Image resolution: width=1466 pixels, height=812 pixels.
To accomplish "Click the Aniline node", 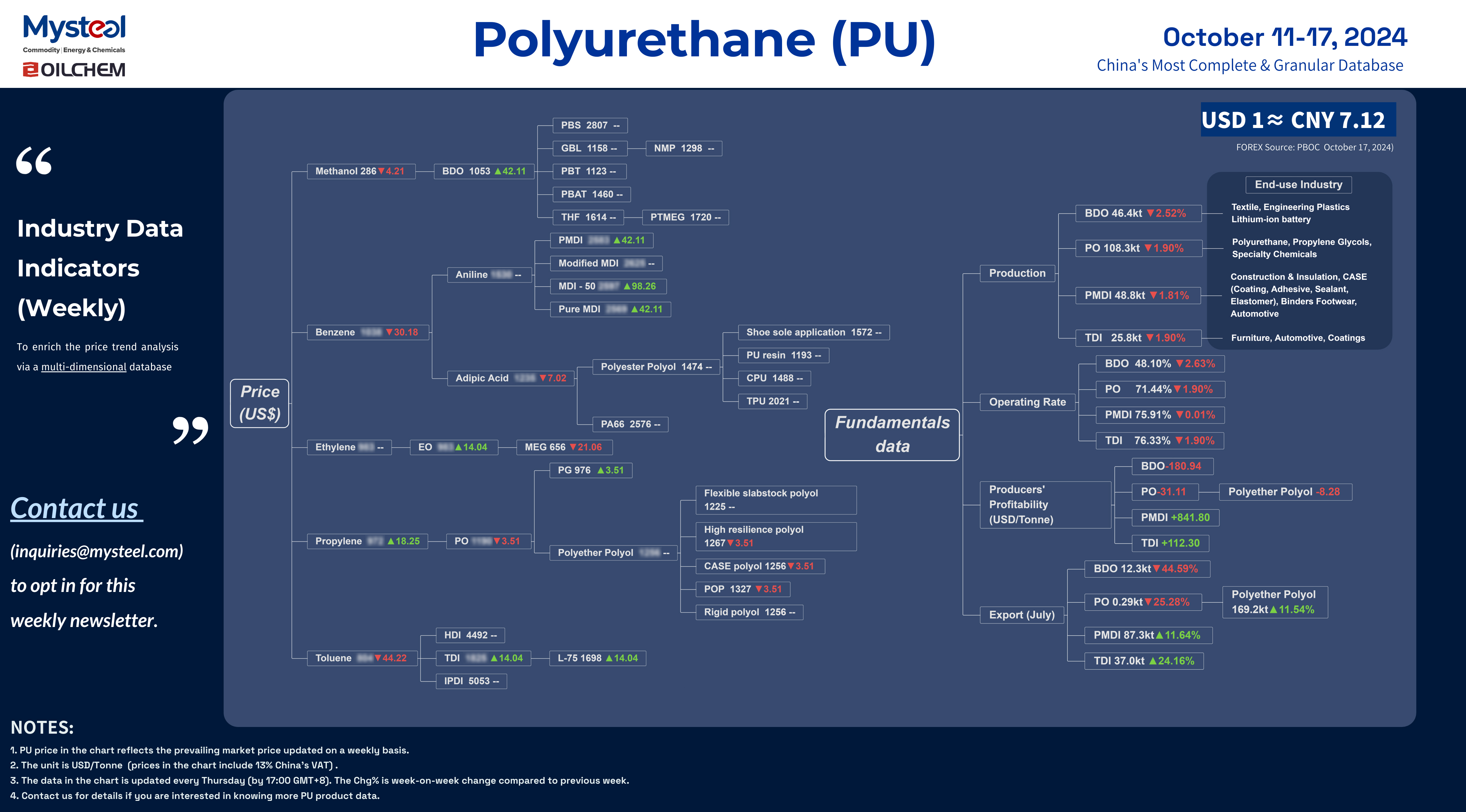I will point(489,275).
